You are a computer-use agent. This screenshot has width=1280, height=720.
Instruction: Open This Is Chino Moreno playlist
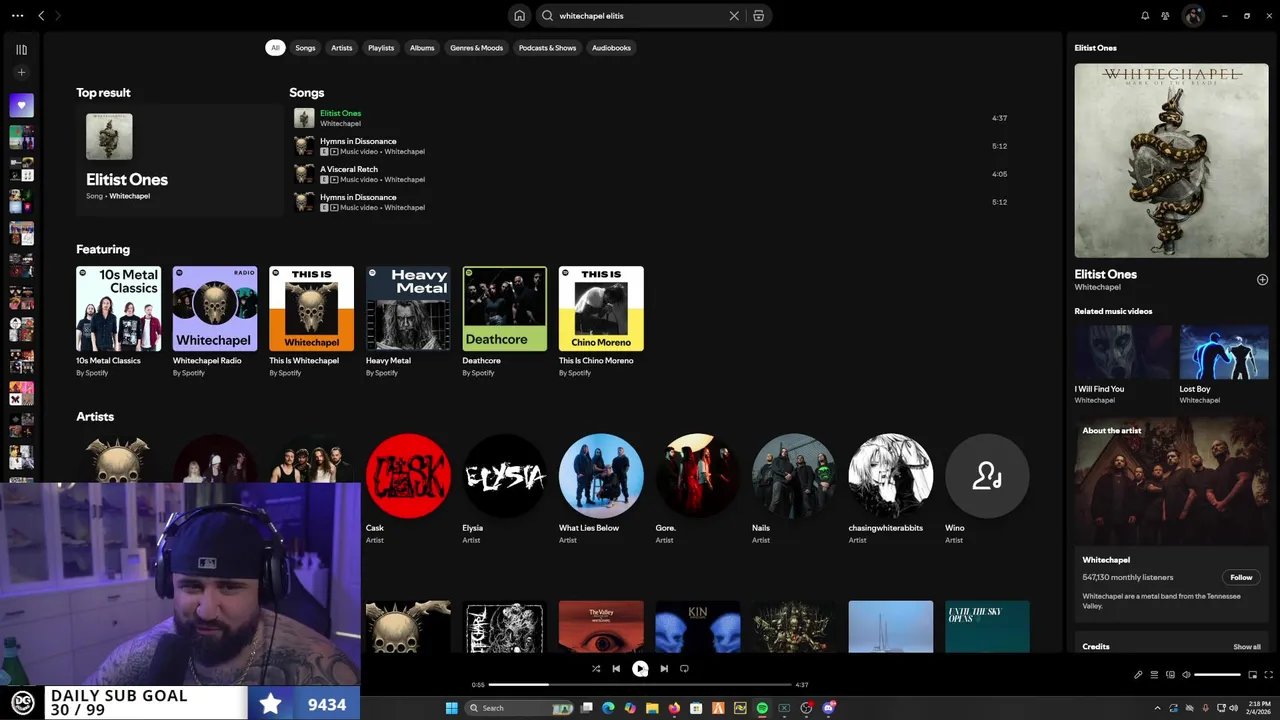[x=601, y=321]
